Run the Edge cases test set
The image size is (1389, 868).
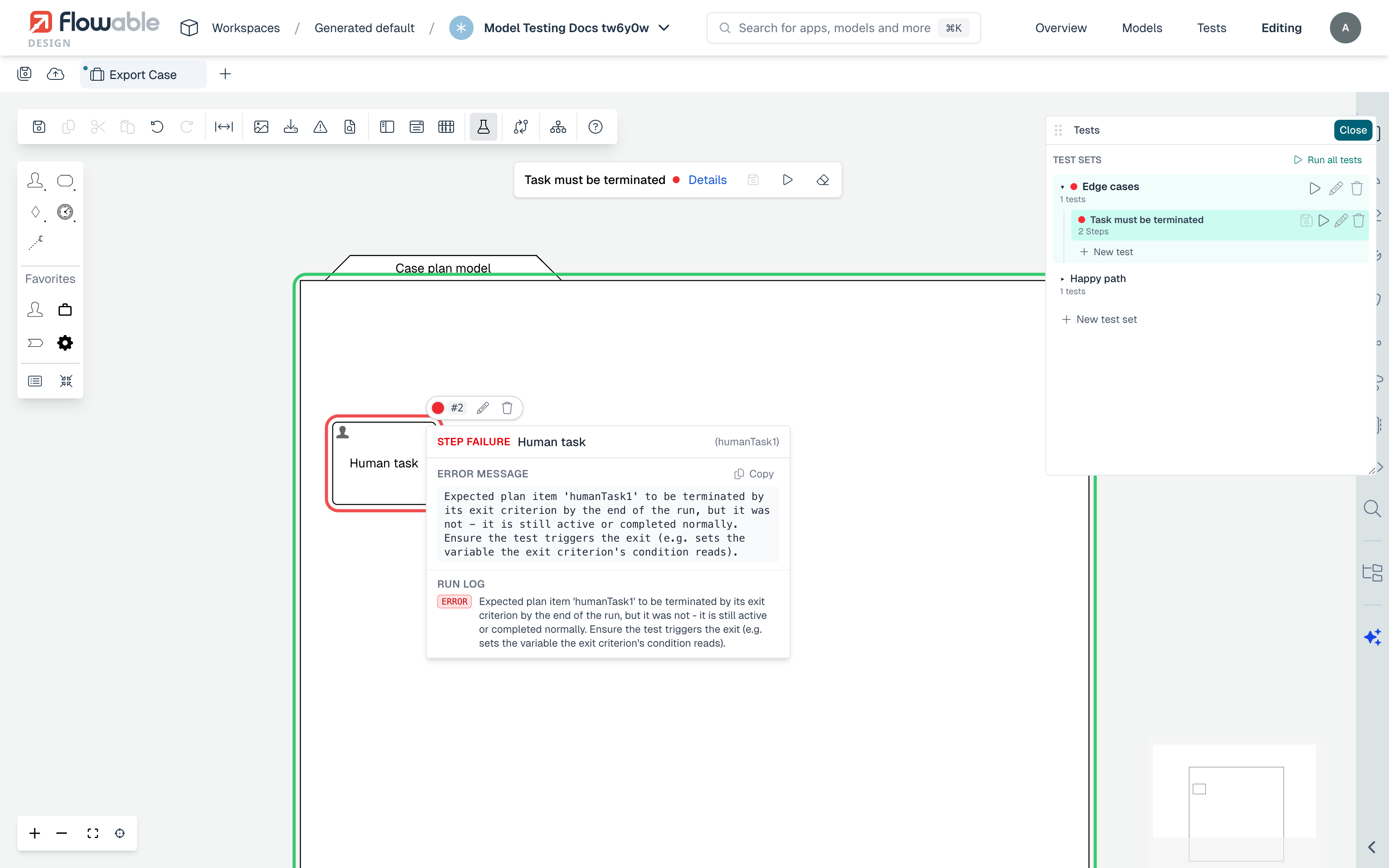pos(1314,188)
